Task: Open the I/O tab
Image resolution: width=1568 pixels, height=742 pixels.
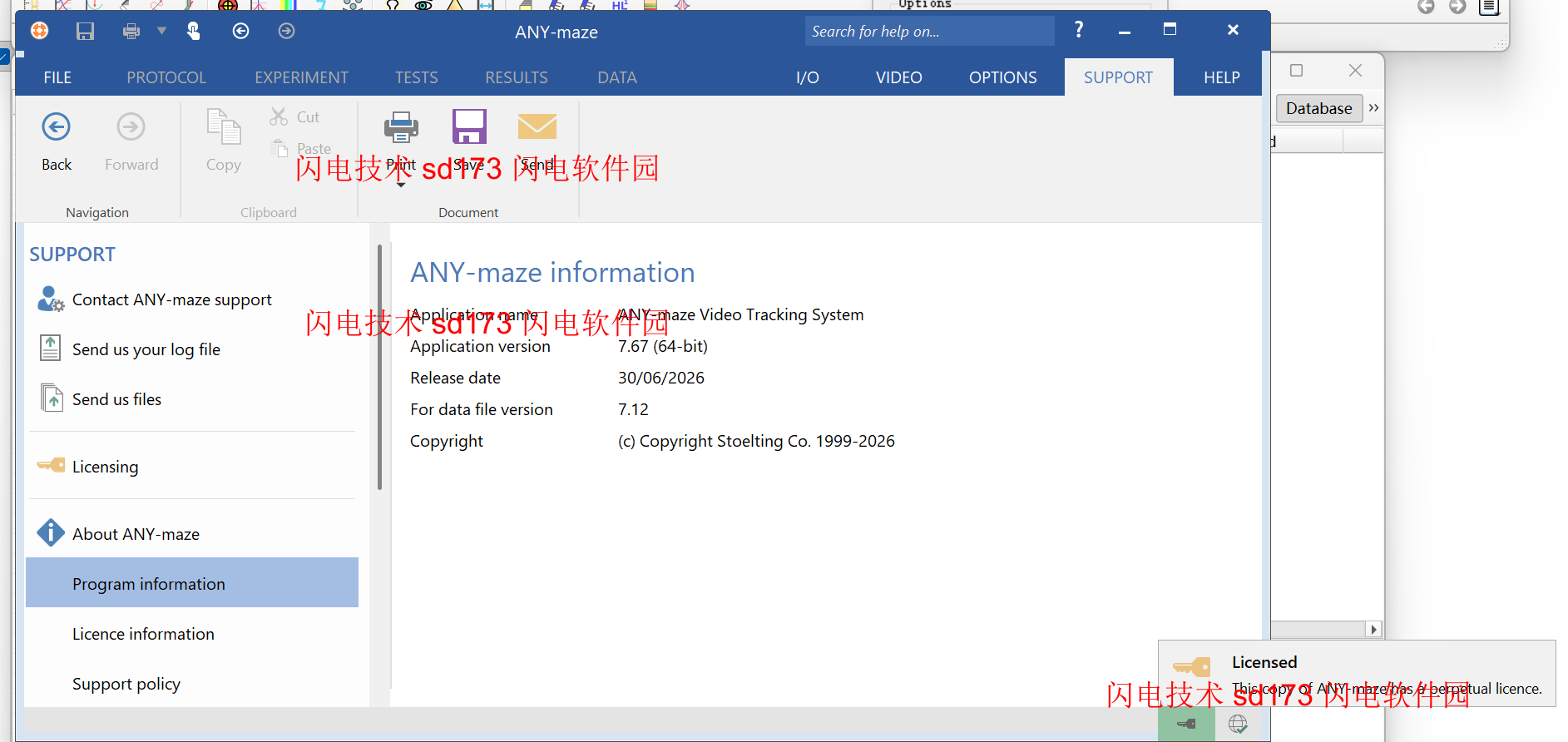Action: pyautogui.click(x=807, y=77)
